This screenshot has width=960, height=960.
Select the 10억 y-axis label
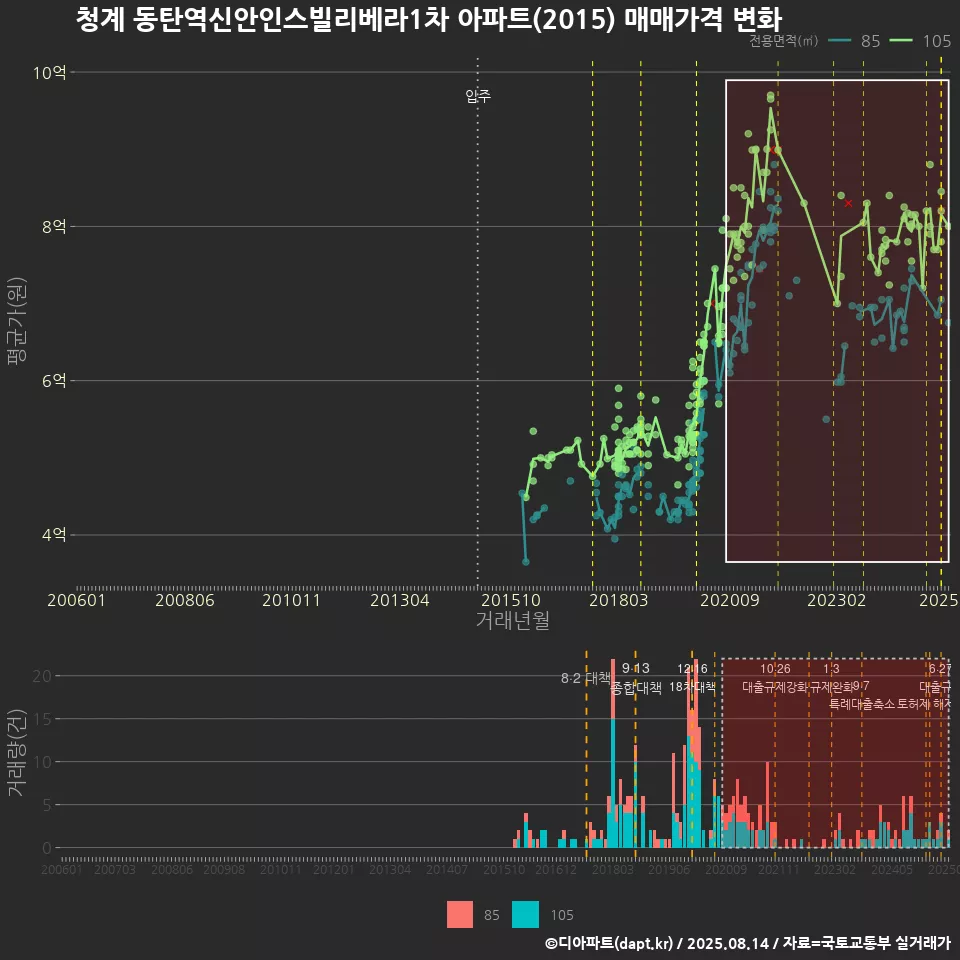[x=50, y=73]
